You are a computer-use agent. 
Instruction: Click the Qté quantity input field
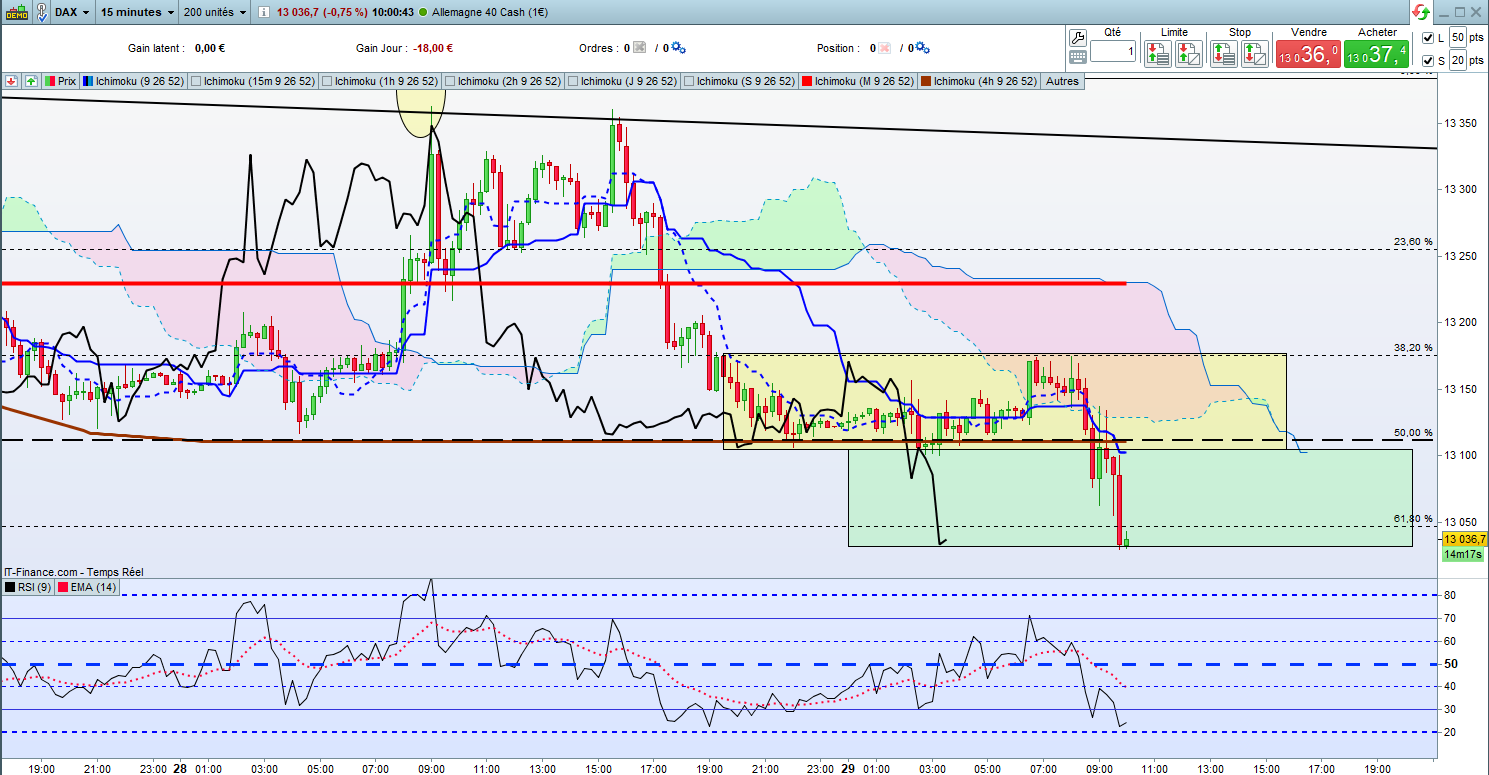coord(1112,52)
